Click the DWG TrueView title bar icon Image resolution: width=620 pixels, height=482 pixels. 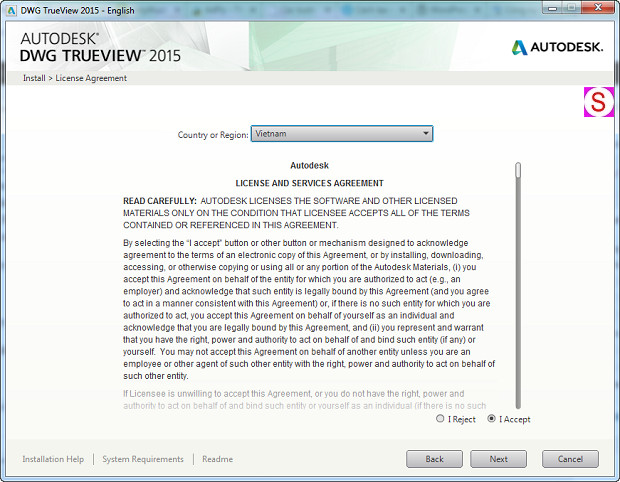[x=11, y=10]
